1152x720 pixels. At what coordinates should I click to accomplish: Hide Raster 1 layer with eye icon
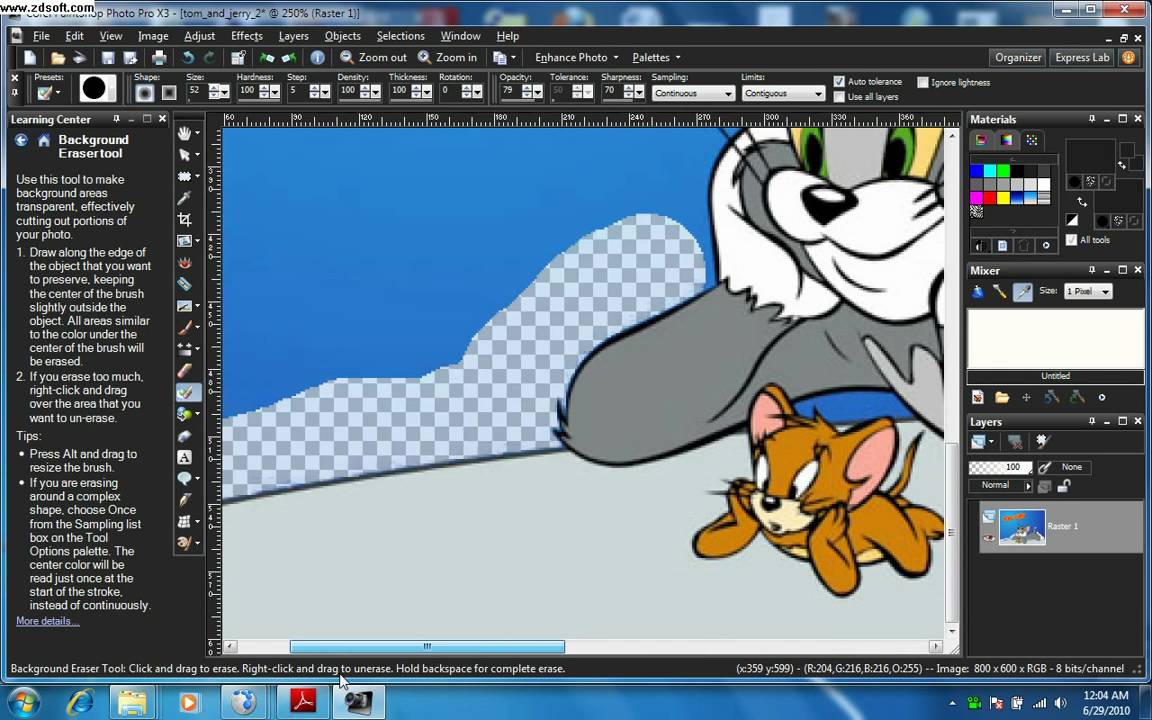[989, 538]
